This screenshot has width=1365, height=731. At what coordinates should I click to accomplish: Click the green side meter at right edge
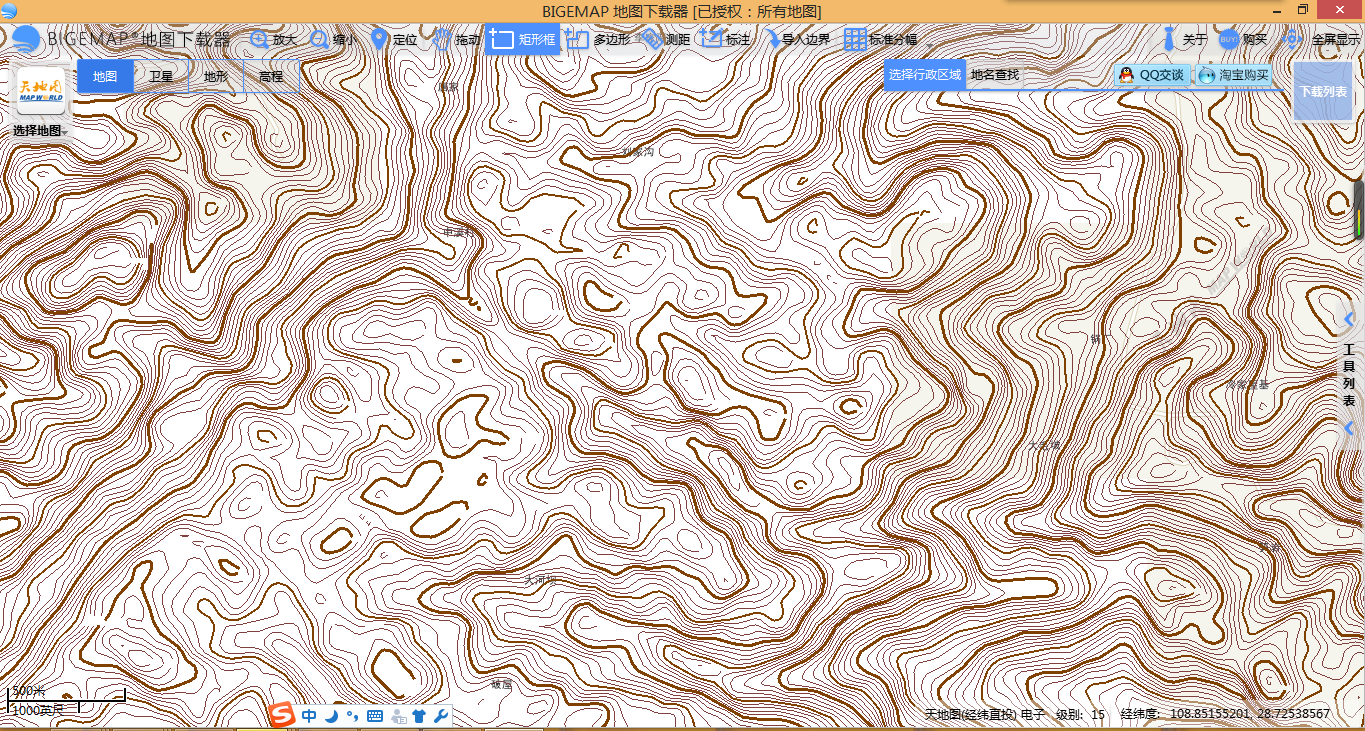pos(1359,209)
